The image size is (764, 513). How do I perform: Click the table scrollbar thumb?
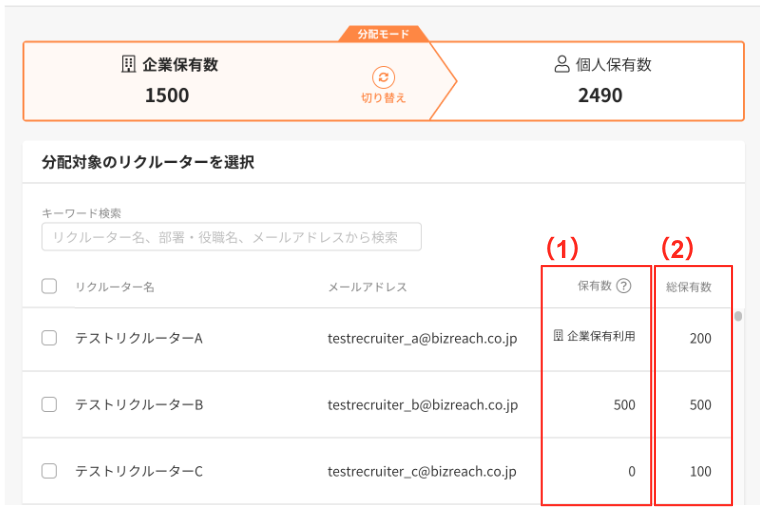[739, 317]
